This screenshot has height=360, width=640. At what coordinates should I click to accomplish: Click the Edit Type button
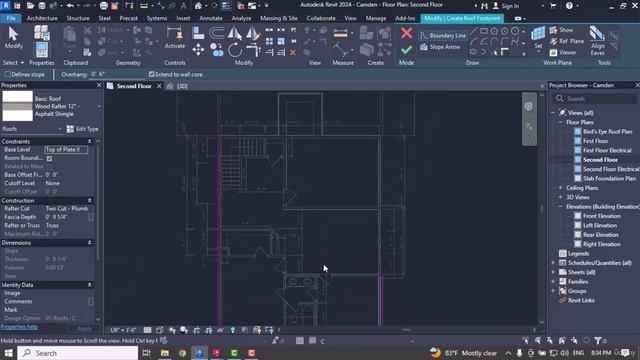click(83, 129)
